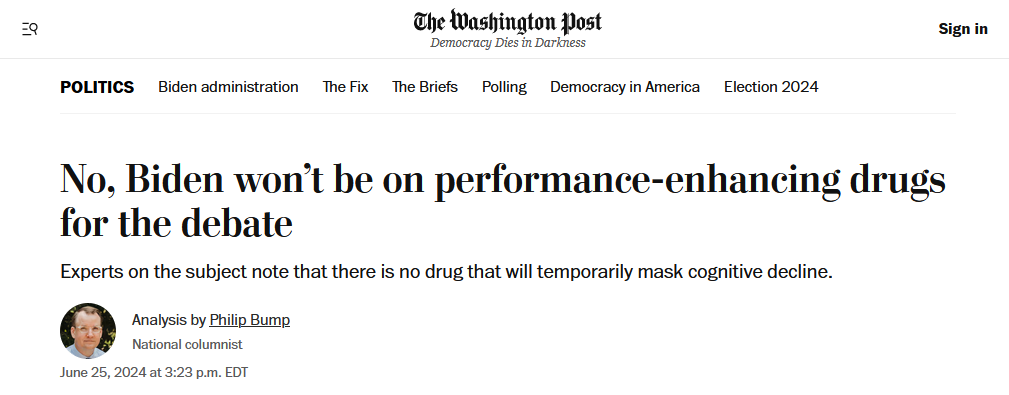
Task: Click the subheadline about cognitive decline
Action: tap(447, 271)
